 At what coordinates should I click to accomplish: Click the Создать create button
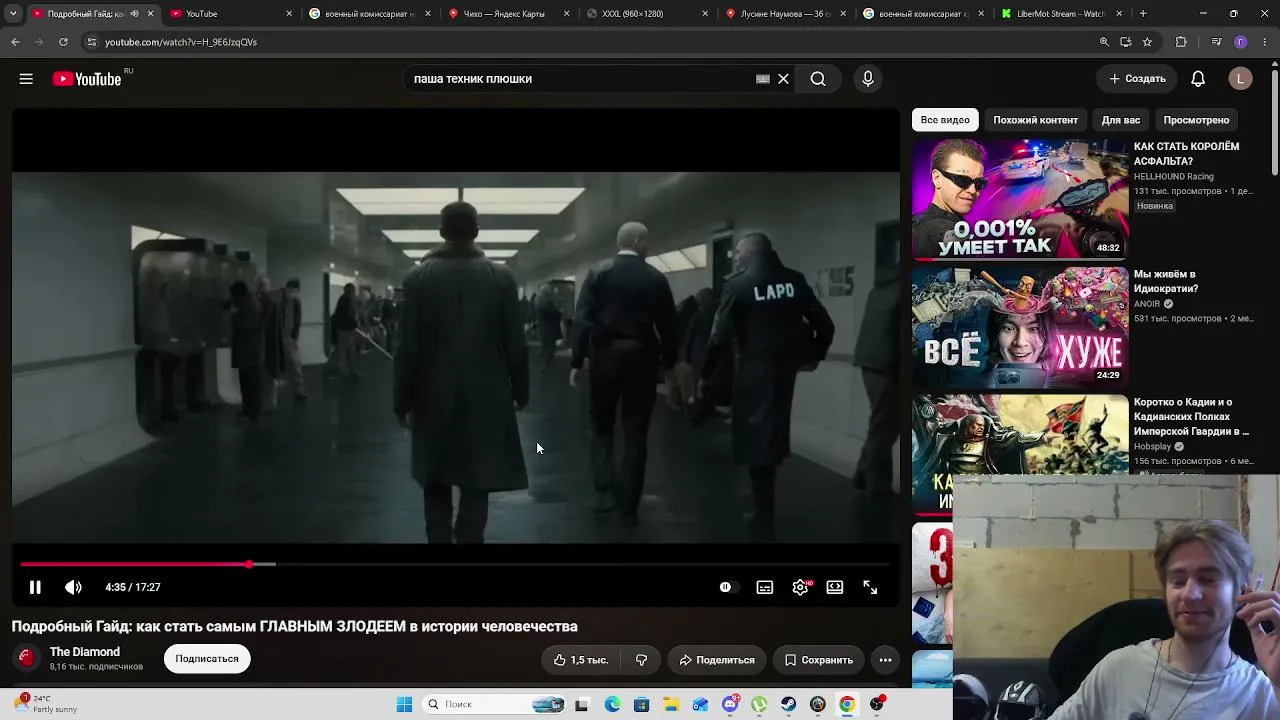(x=1138, y=79)
